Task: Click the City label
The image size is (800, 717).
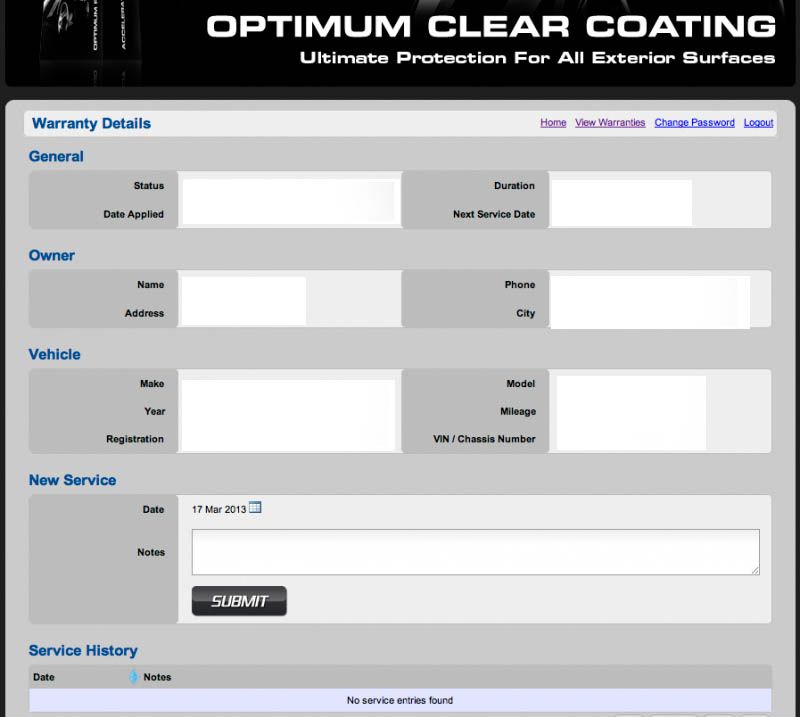Action: (x=526, y=313)
